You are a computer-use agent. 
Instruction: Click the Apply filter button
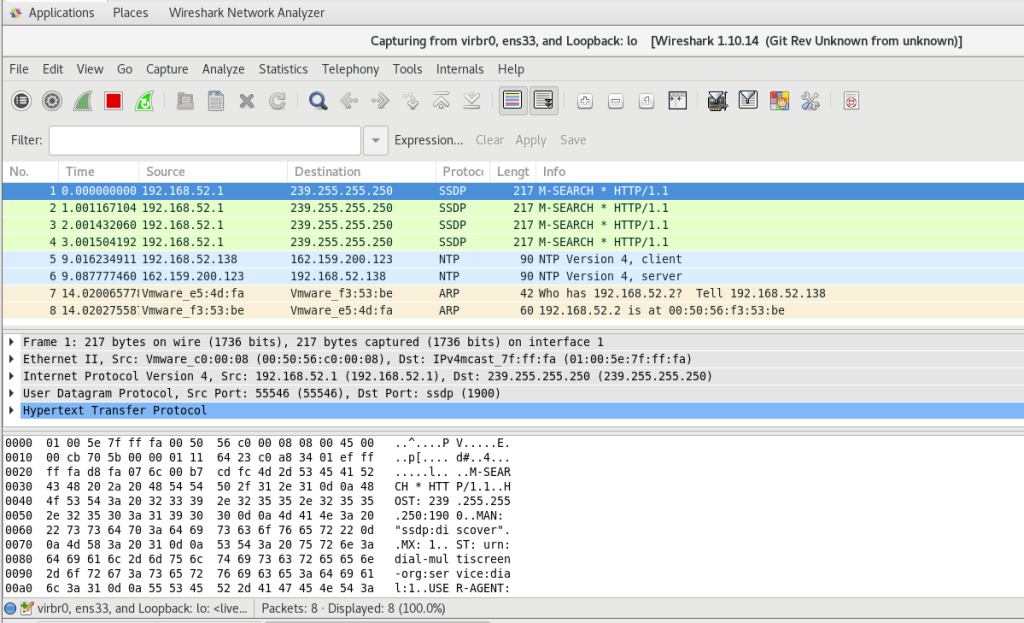[531, 140]
